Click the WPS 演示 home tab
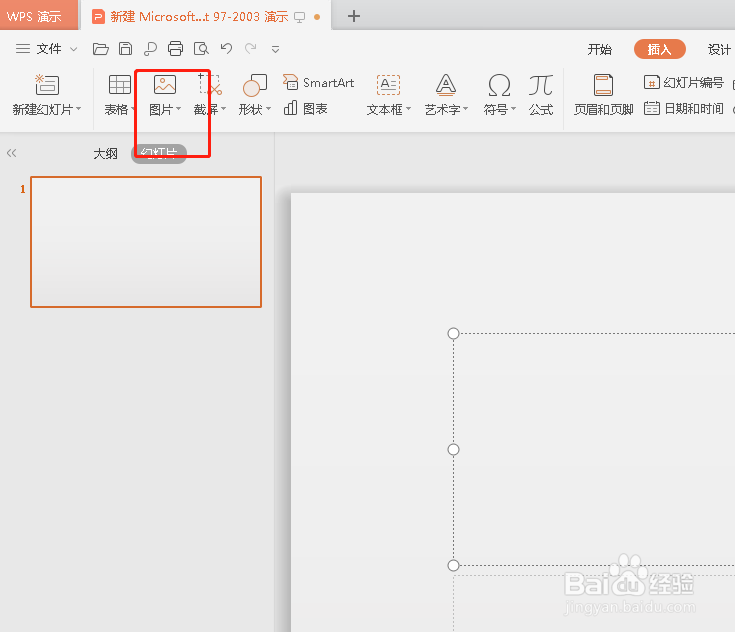 pos(39,15)
